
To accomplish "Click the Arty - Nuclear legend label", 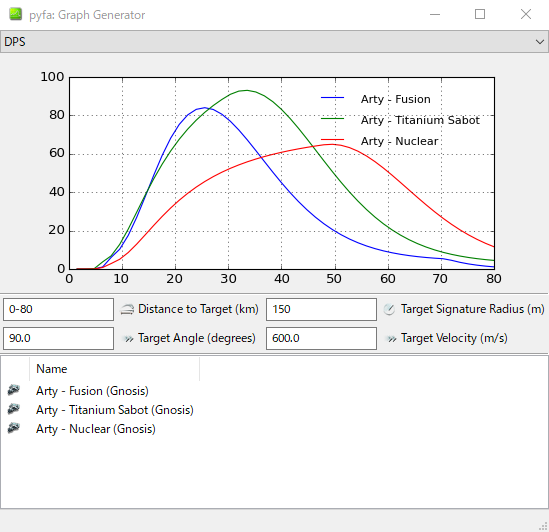I will pyautogui.click(x=399, y=141).
